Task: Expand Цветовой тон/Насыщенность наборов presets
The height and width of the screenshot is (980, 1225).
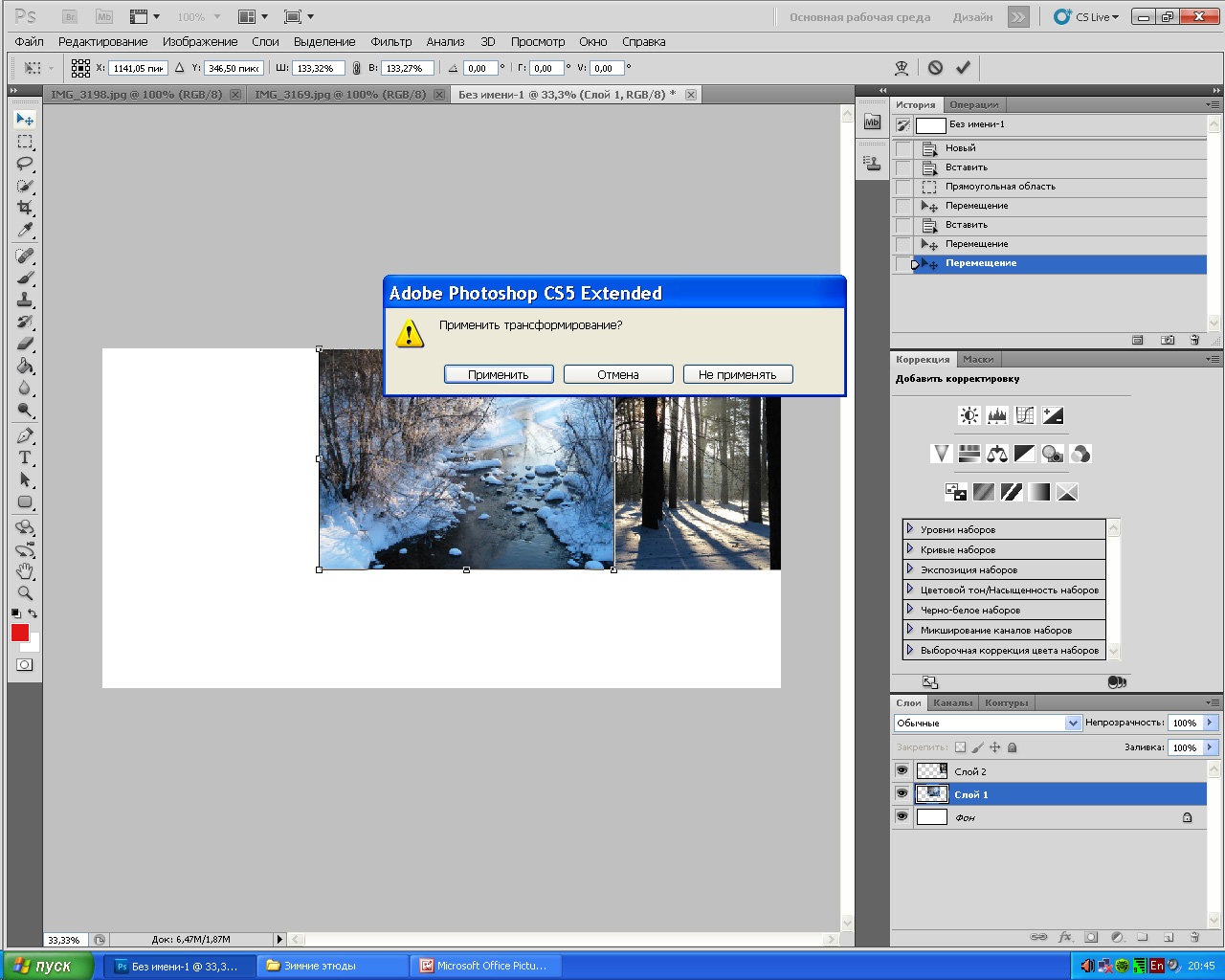Action: pos(910,590)
